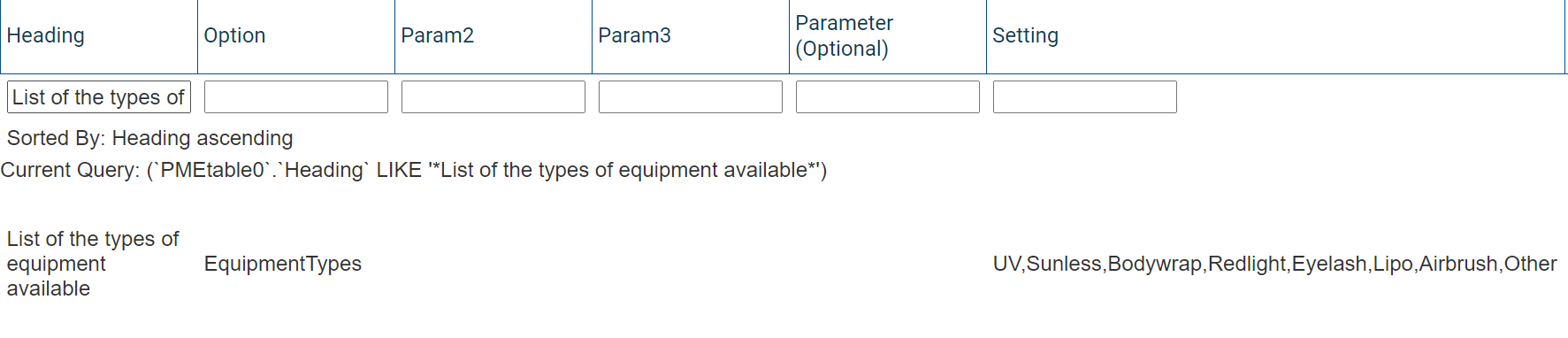
Task: Click the empty Option filter field
Action: (x=296, y=97)
